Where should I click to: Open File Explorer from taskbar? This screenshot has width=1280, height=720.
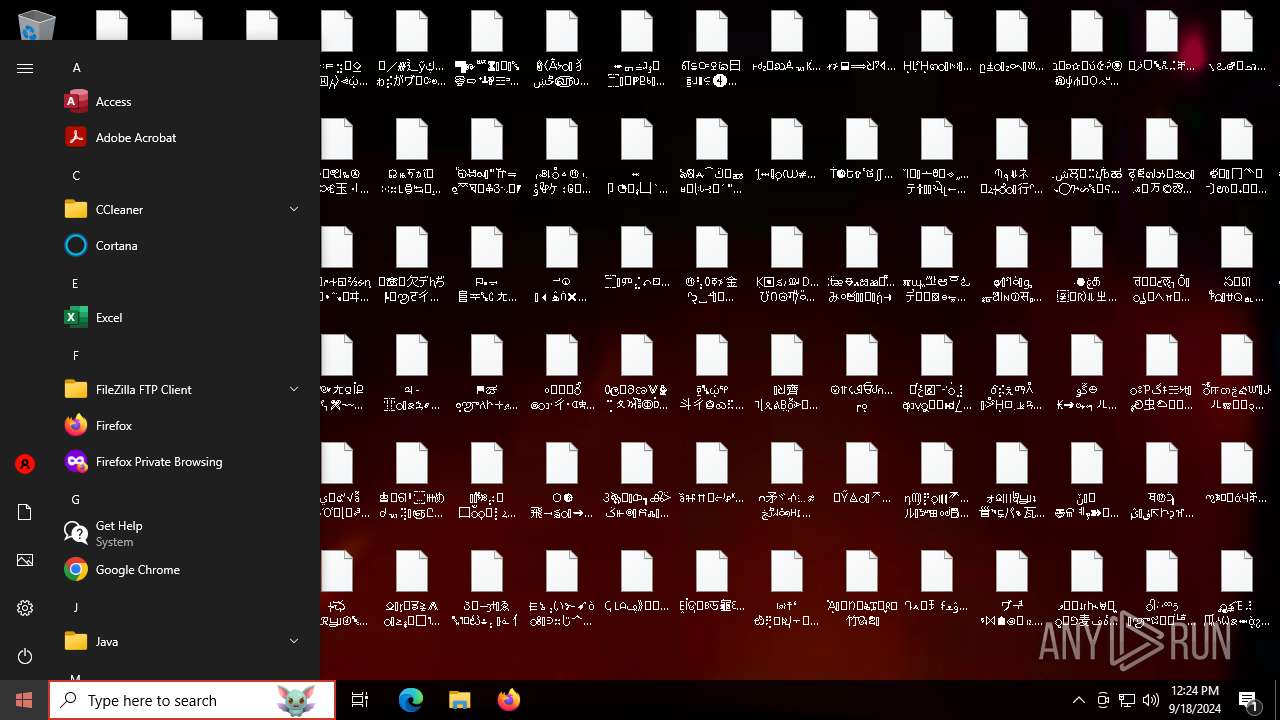459,700
